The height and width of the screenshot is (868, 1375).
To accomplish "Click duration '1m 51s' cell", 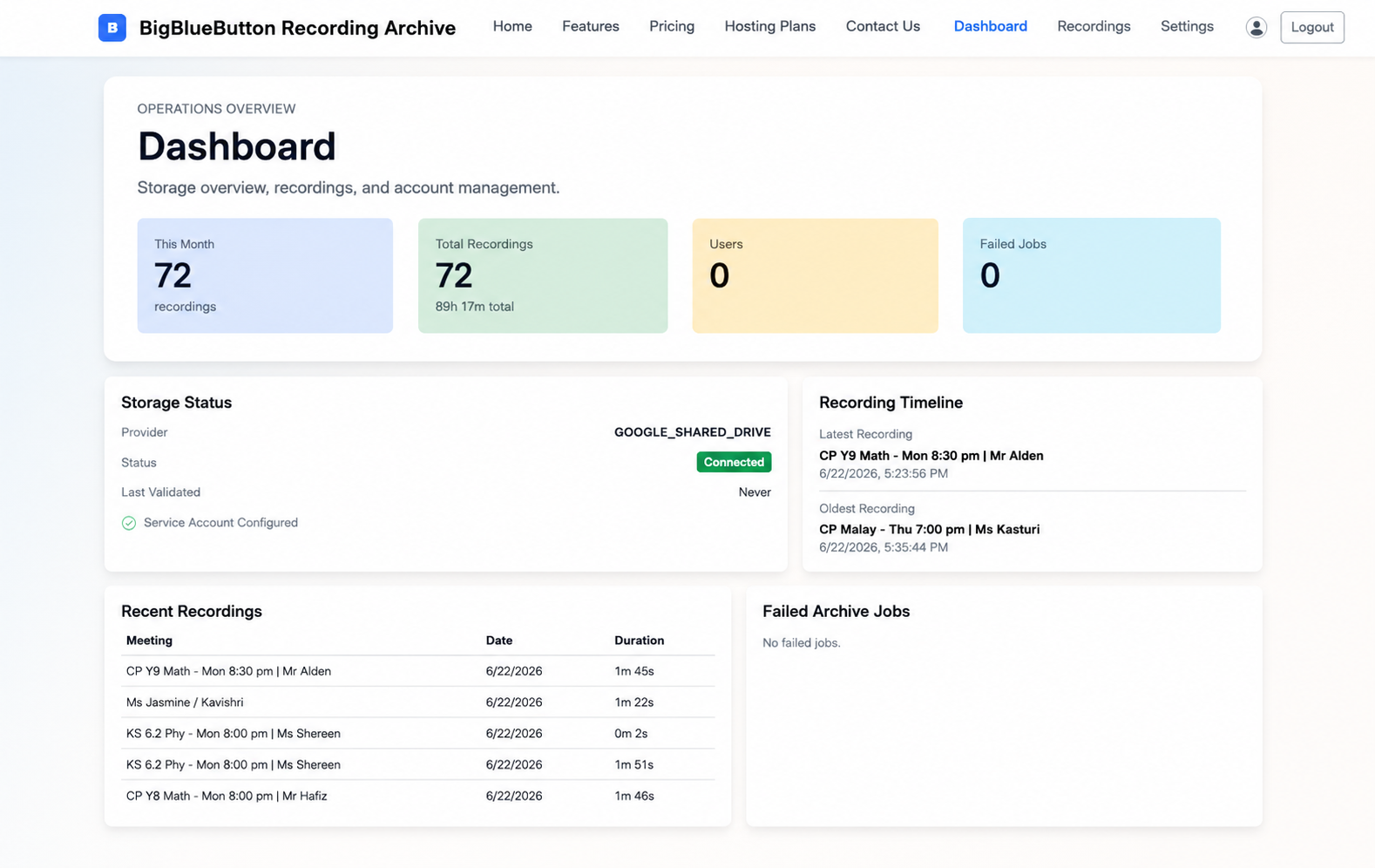I will tap(633, 765).
